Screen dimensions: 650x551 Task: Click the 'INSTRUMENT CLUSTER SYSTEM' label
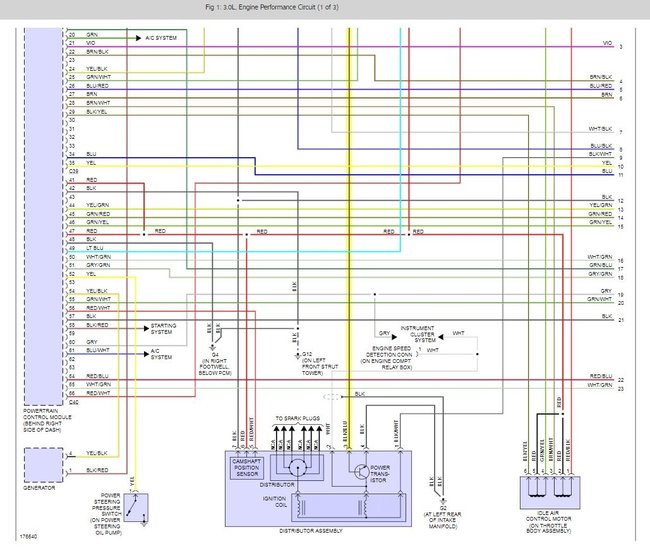click(417, 334)
